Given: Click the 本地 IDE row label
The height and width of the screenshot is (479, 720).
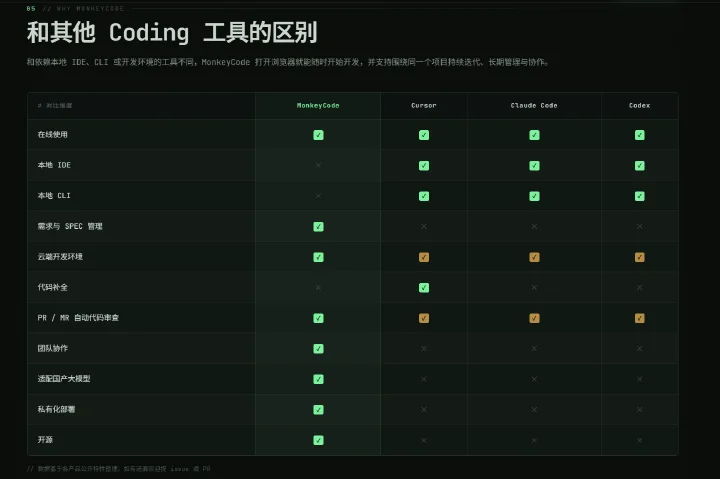Looking at the screenshot, I should coord(54,165).
